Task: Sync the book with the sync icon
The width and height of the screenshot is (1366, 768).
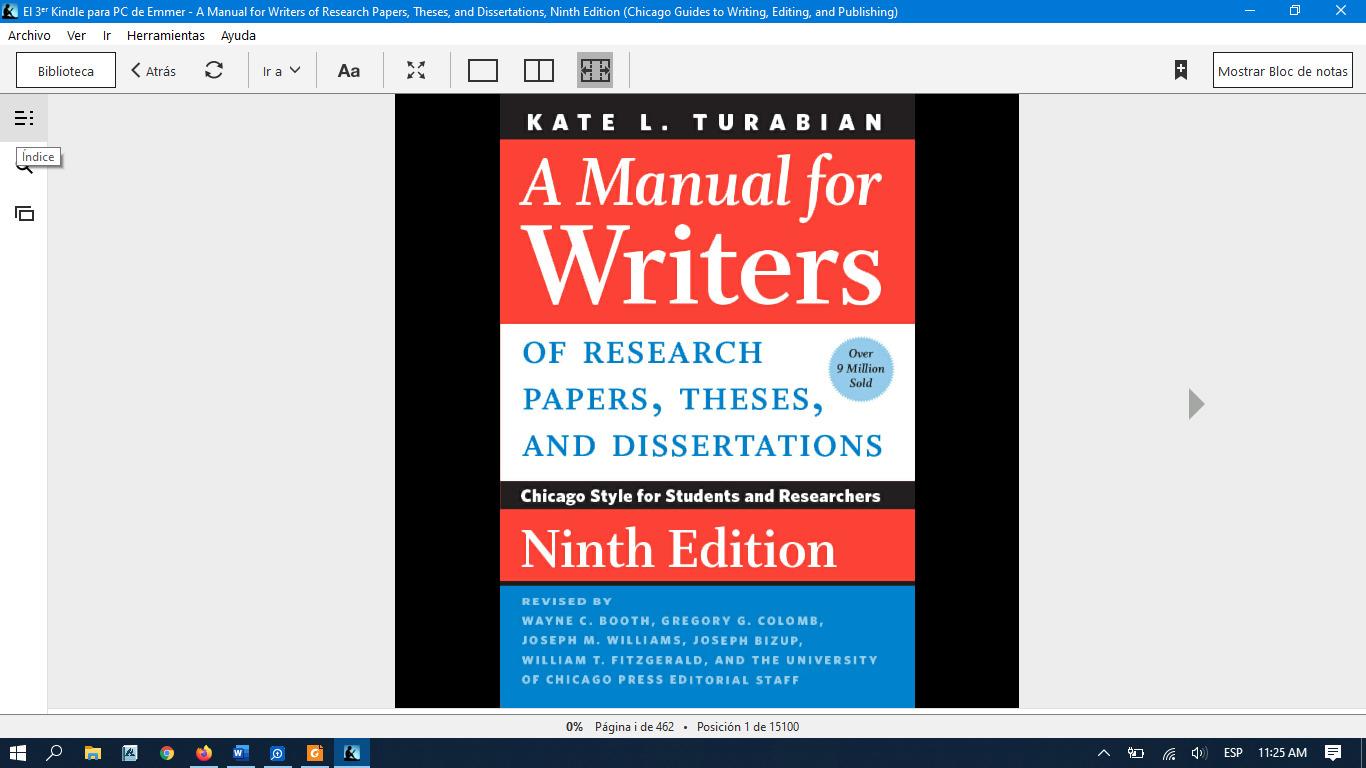Action: coord(213,70)
